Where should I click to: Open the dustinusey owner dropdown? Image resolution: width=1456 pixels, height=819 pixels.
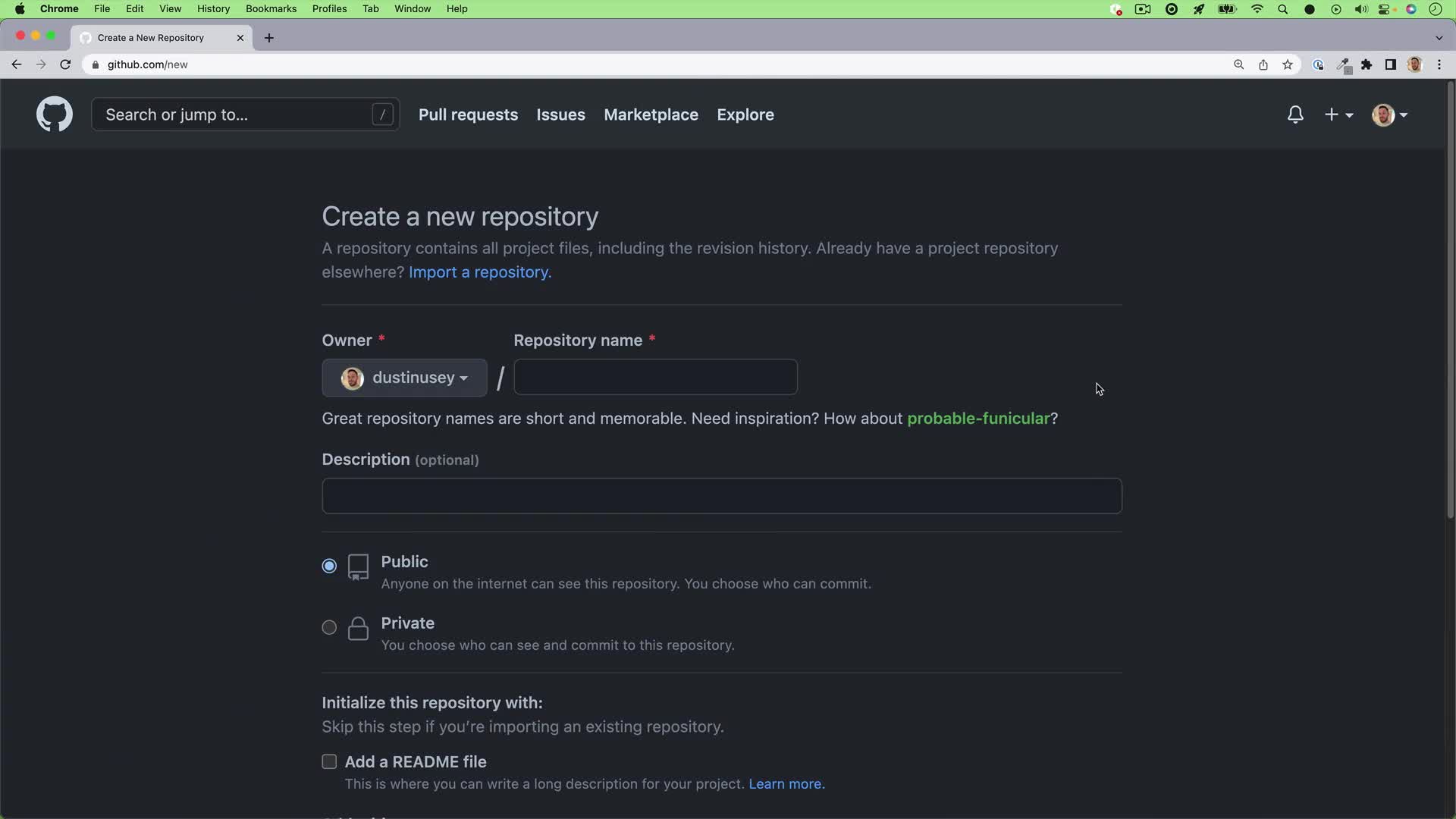[404, 378]
